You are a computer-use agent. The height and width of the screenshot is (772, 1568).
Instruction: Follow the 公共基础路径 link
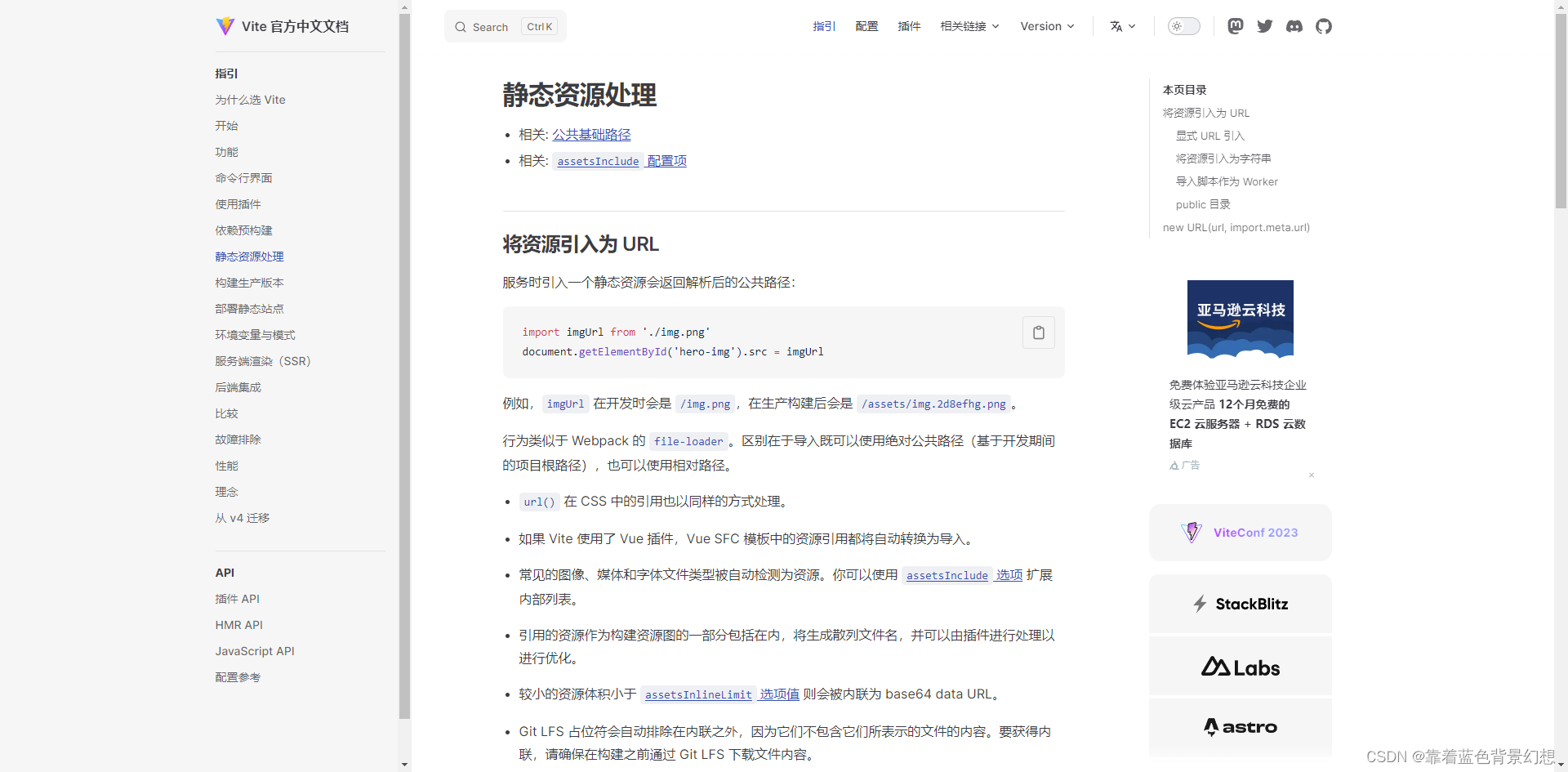pyautogui.click(x=591, y=135)
